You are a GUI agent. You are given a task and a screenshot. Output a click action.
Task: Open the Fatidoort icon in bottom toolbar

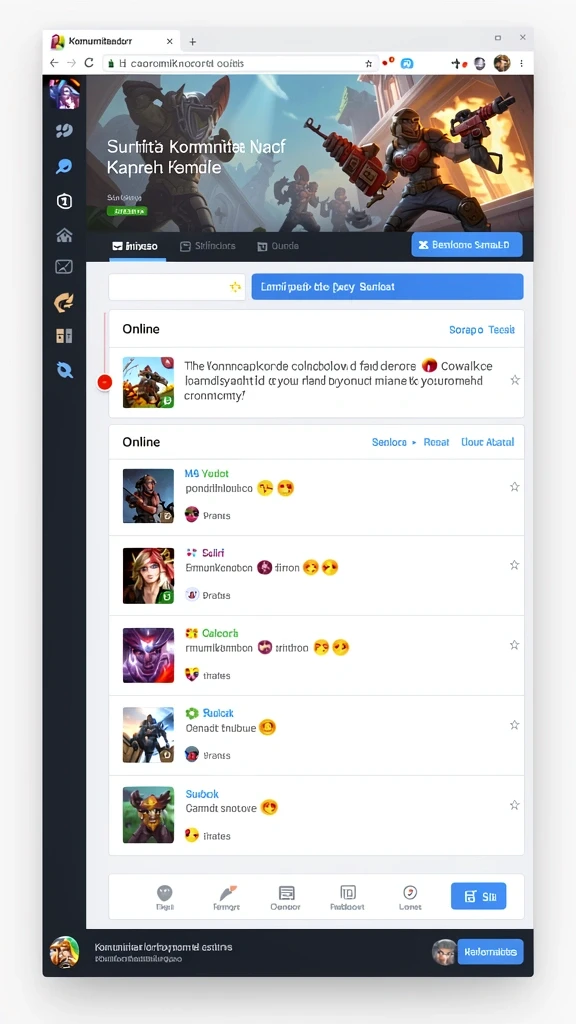coord(347,897)
